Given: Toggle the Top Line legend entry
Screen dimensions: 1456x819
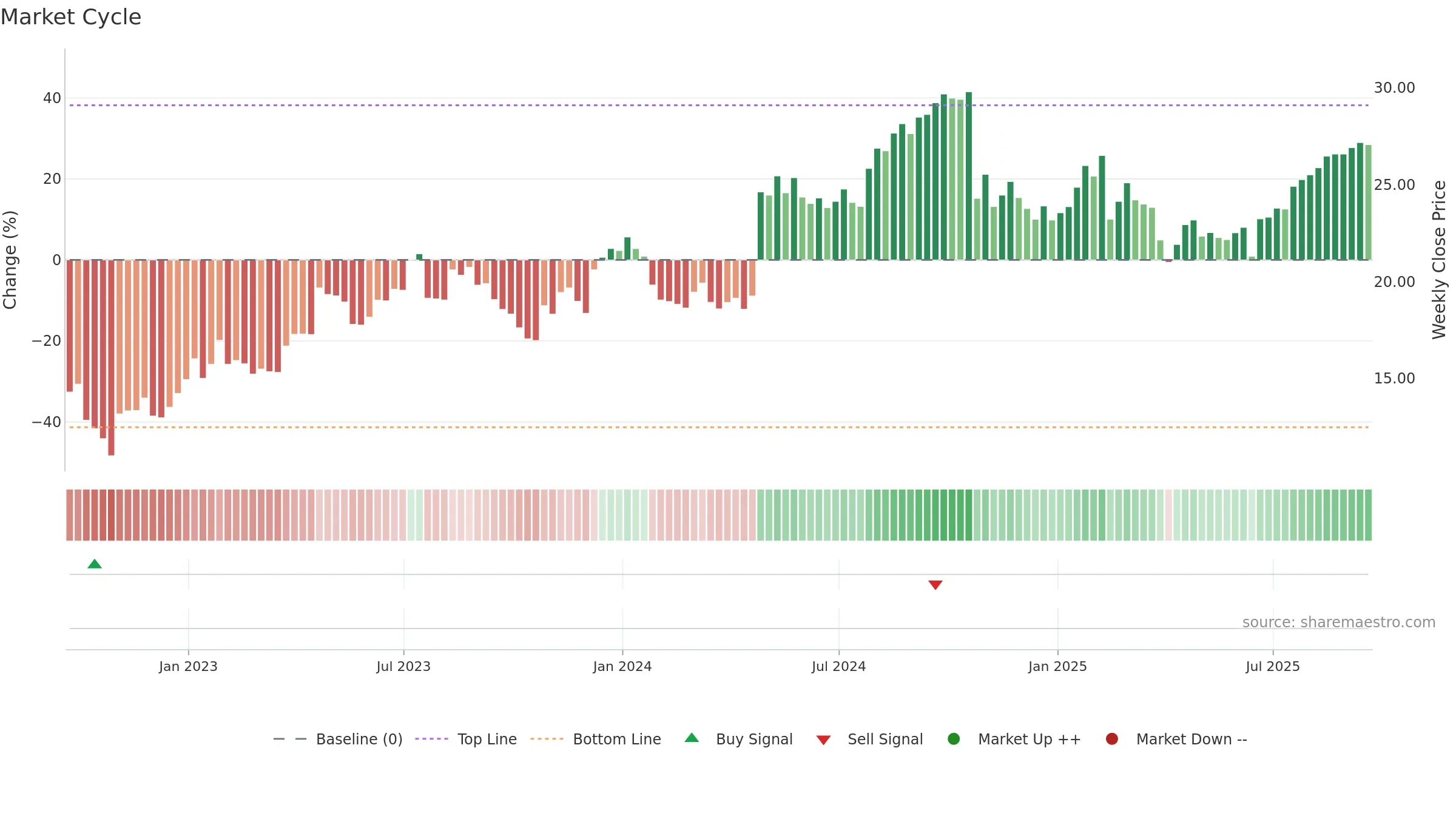Looking at the screenshot, I should [x=466, y=739].
